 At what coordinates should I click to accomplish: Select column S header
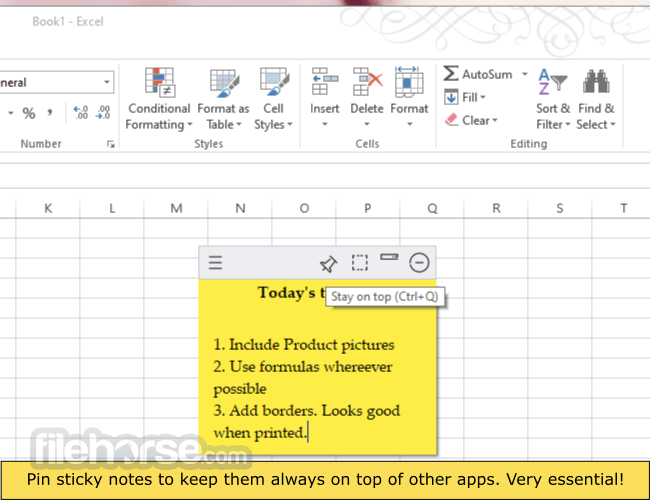point(560,208)
